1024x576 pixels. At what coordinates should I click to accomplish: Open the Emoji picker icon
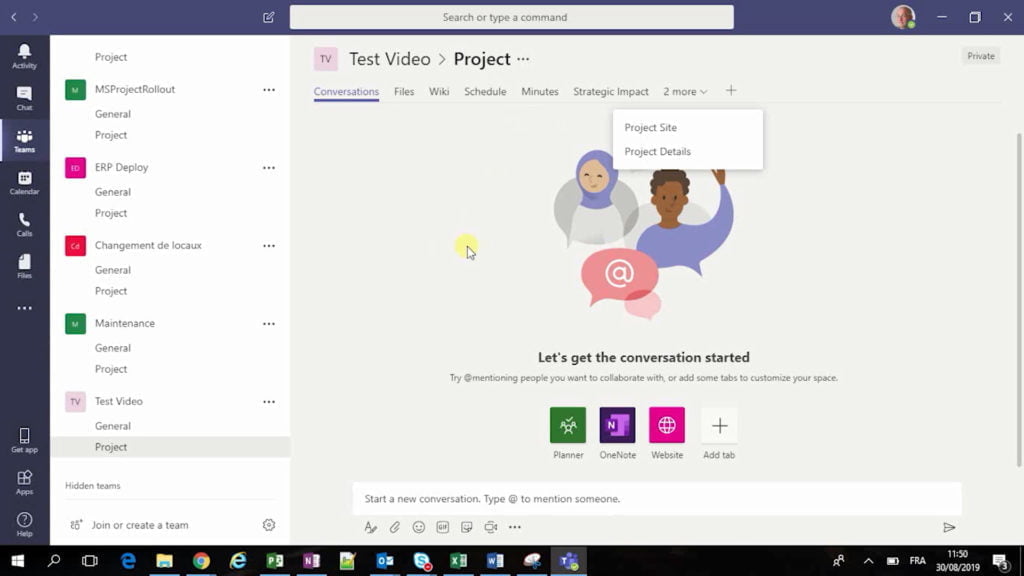(x=419, y=527)
